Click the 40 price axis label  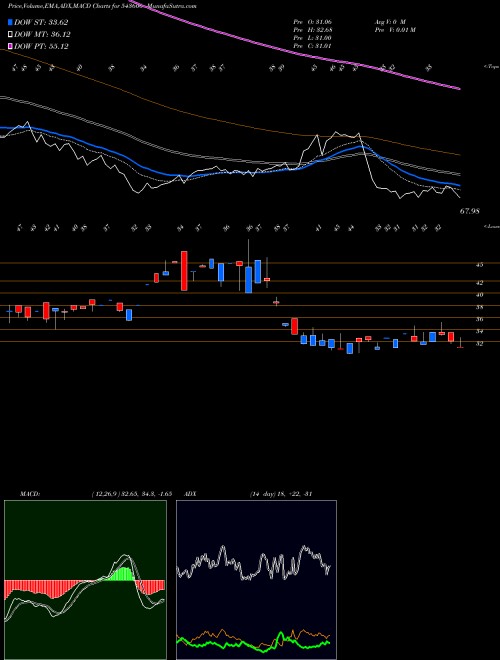pos(479,295)
